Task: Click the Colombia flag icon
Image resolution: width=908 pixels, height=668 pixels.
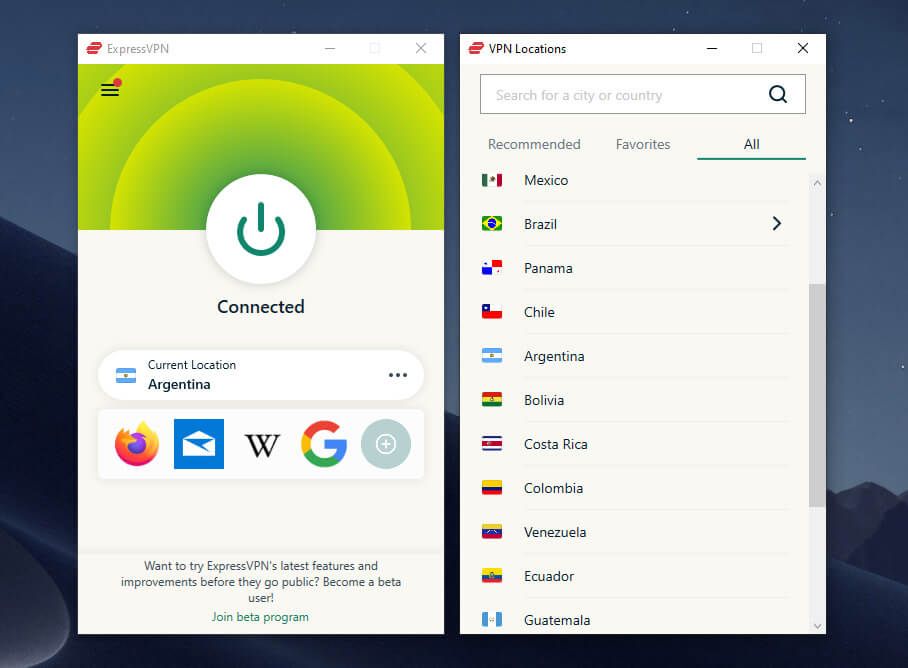Action: [492, 487]
